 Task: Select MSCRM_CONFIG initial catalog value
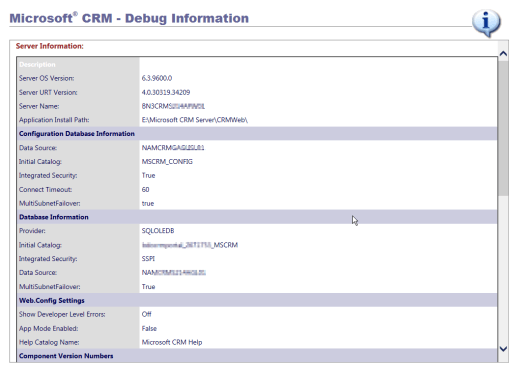tap(167, 162)
